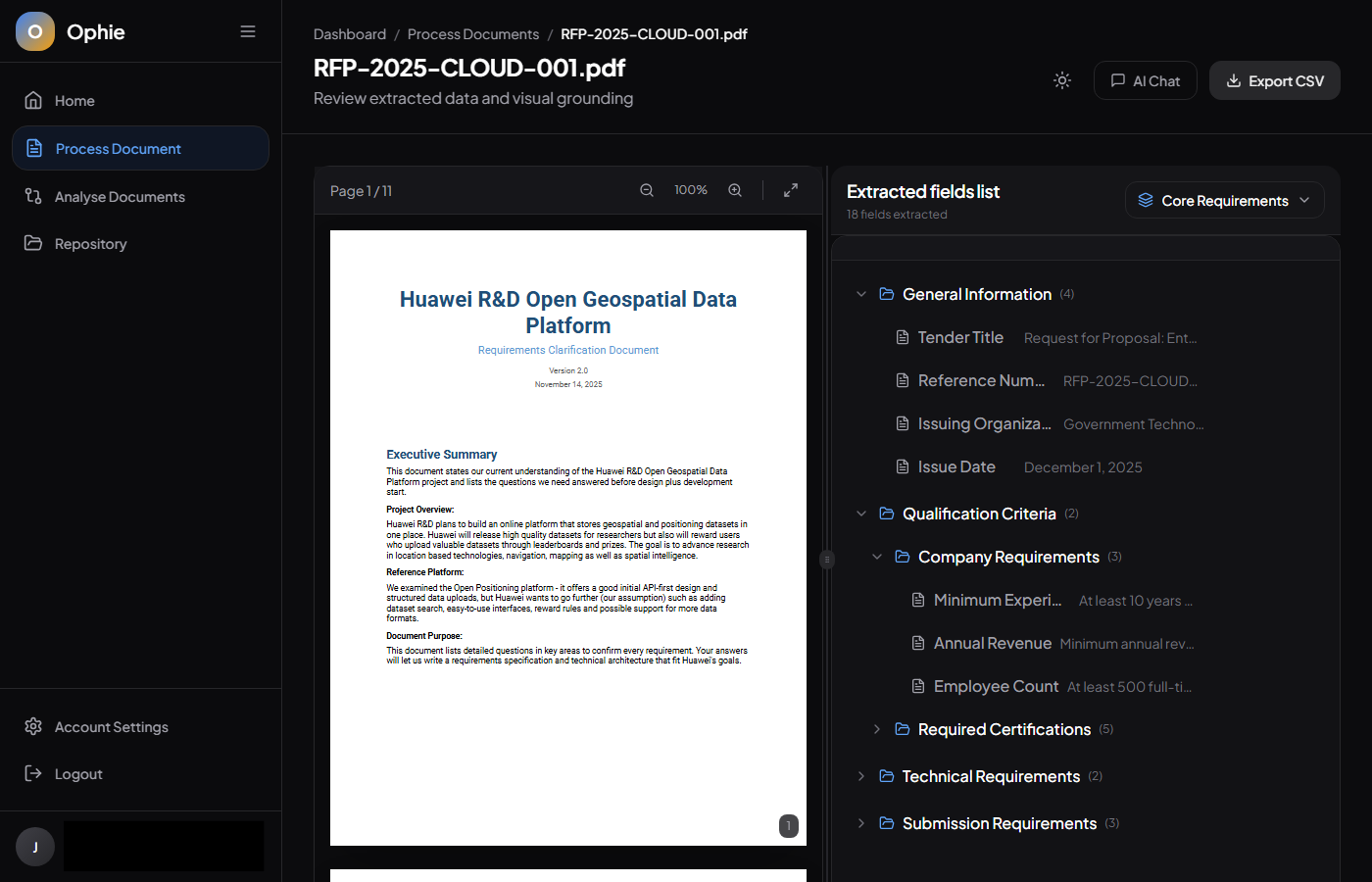
Task: Zoom out of the PDF viewer
Action: [x=647, y=190]
